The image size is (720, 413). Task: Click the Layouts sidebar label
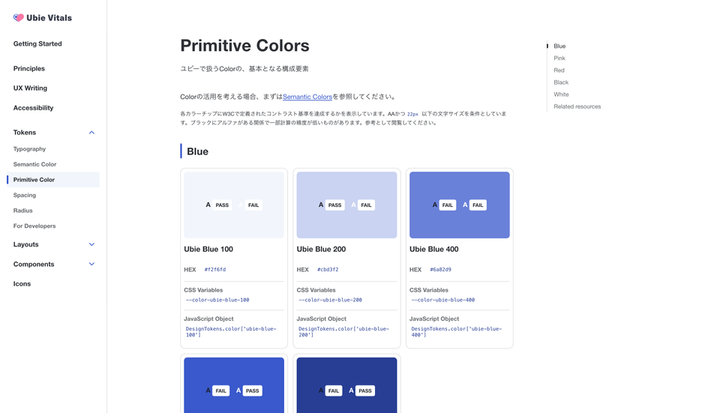pos(26,244)
